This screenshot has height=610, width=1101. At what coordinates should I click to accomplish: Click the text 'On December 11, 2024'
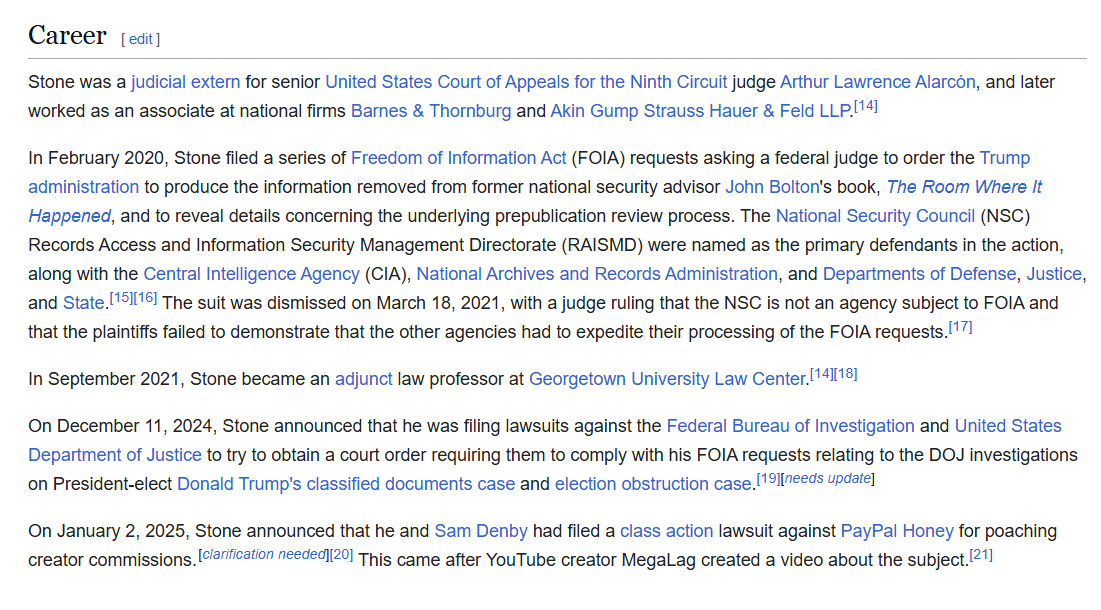coord(123,426)
